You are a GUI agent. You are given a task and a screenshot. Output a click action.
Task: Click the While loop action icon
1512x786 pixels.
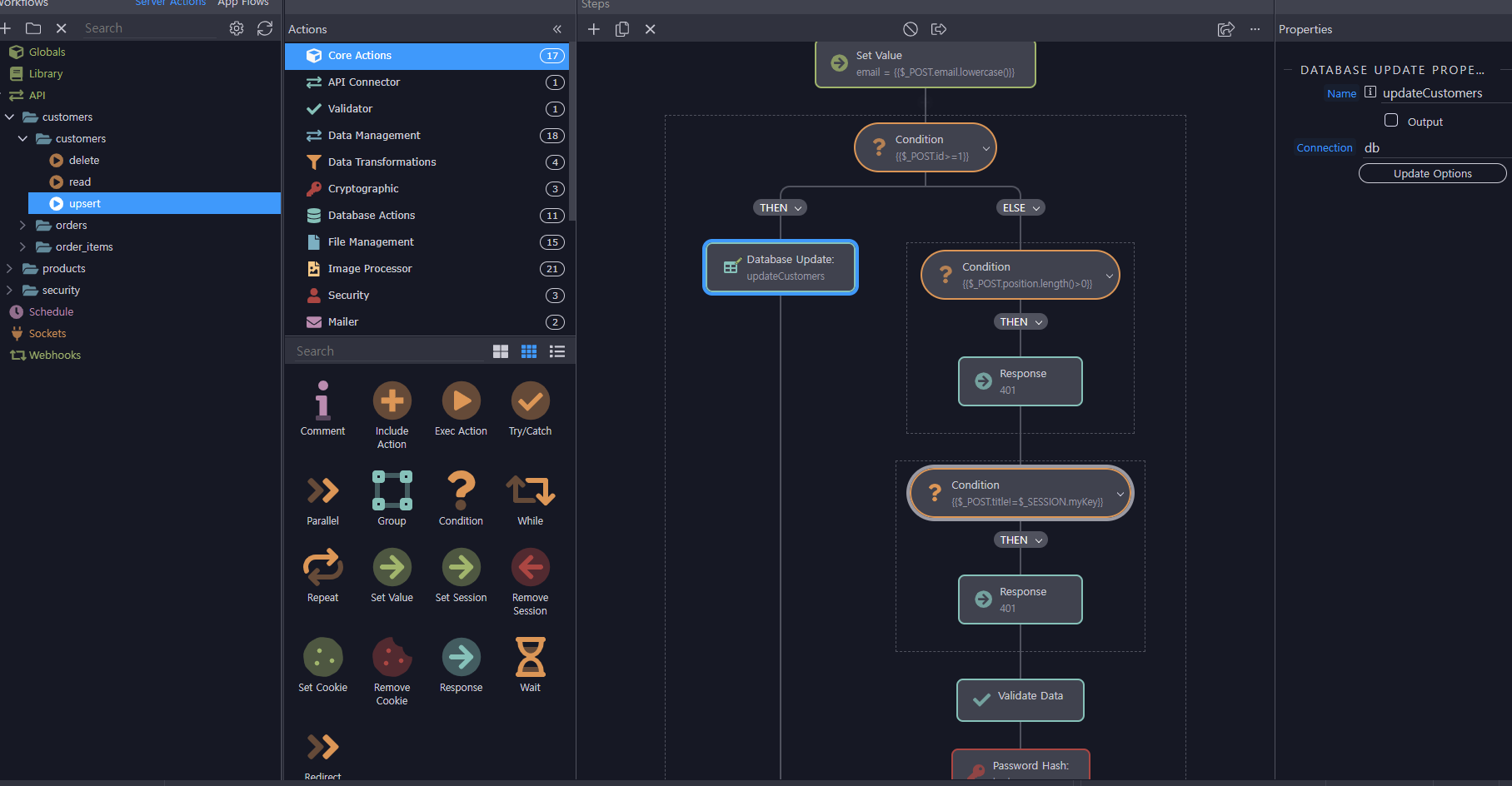[x=530, y=491]
